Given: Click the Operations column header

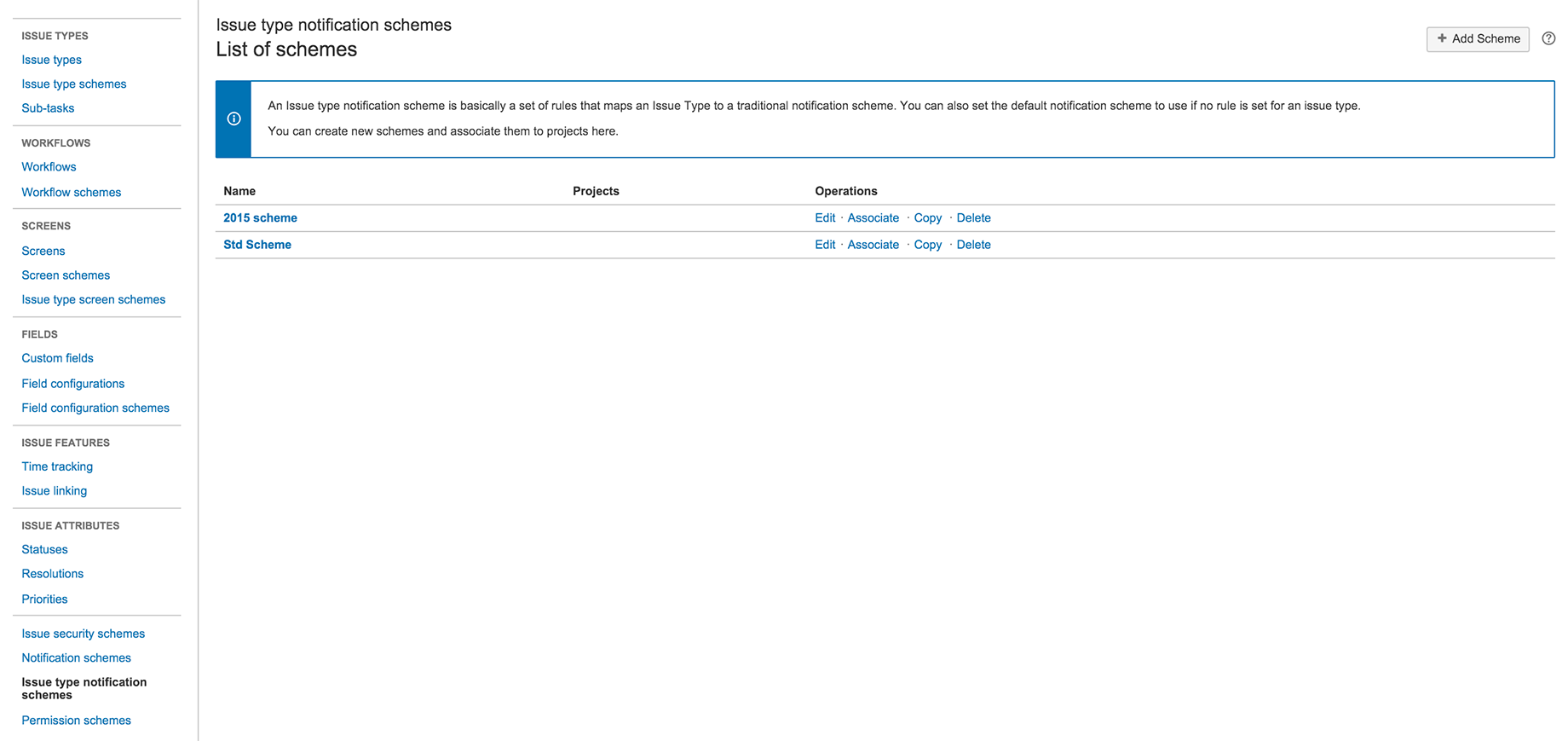Looking at the screenshot, I should pos(845,191).
